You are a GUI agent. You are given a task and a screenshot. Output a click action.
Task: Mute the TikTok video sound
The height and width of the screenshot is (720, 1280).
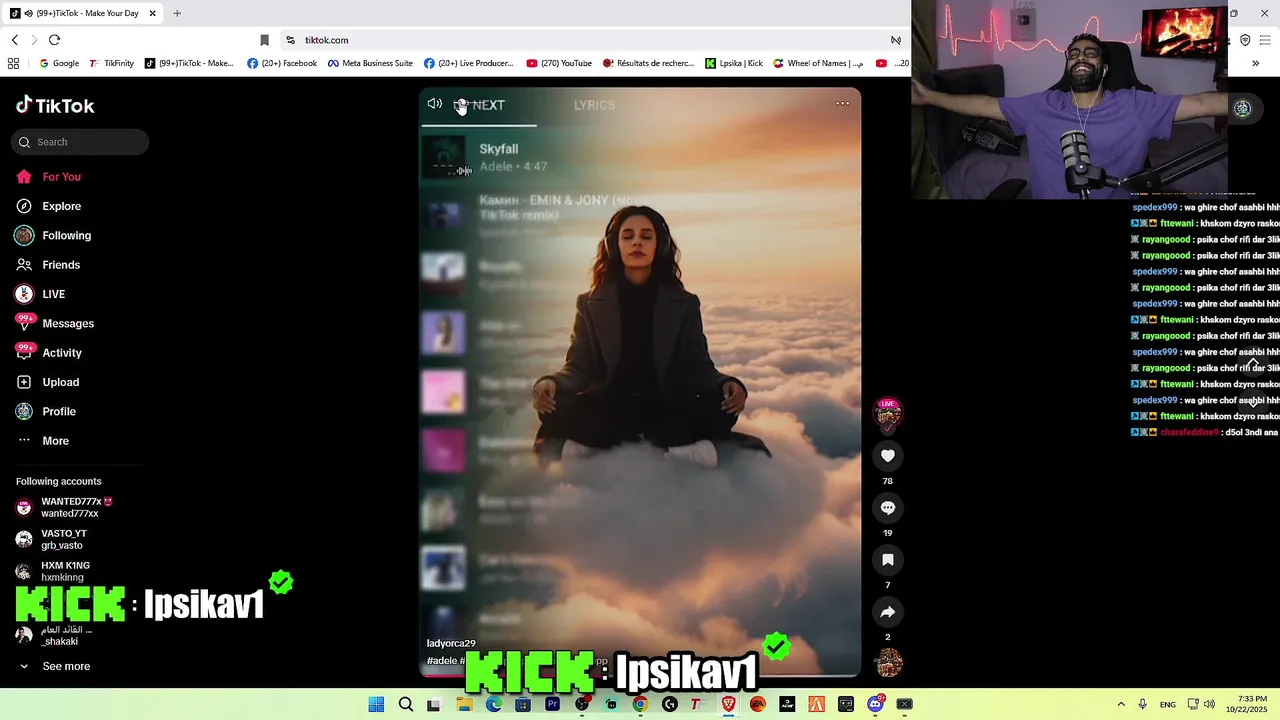pyautogui.click(x=434, y=104)
